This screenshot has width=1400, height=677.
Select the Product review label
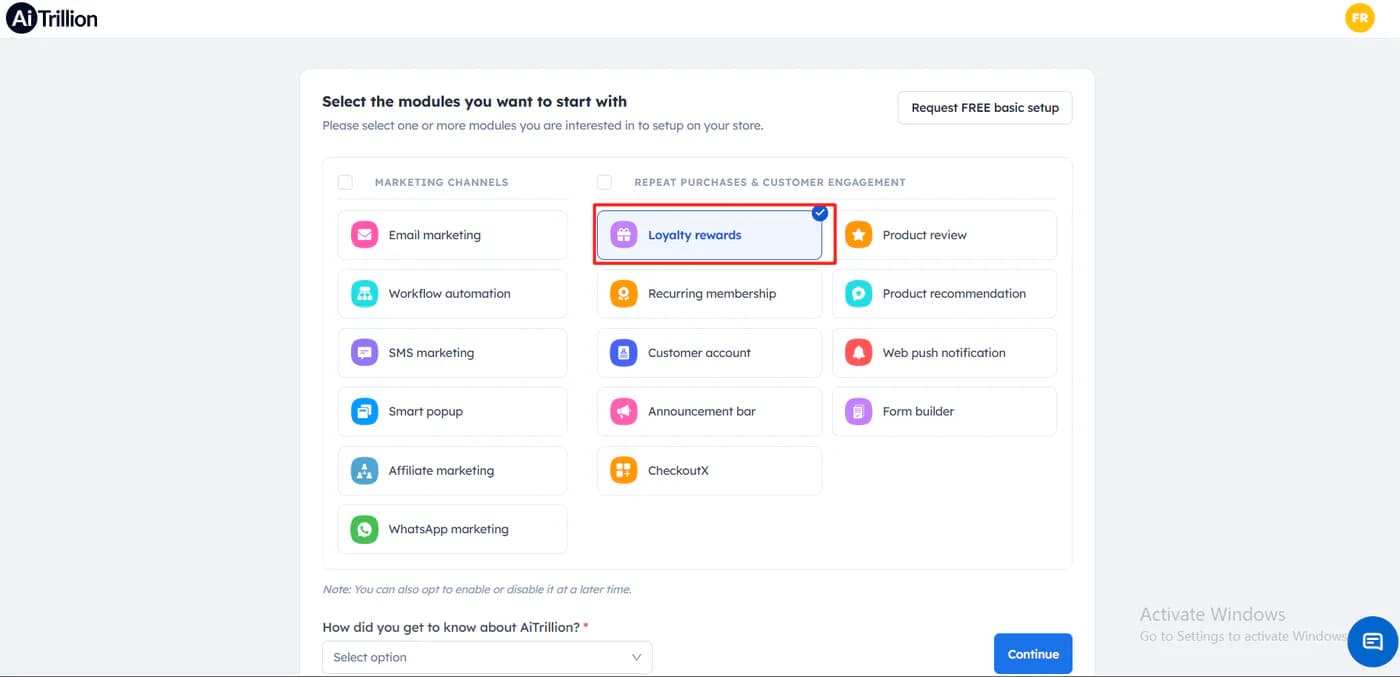coord(925,235)
